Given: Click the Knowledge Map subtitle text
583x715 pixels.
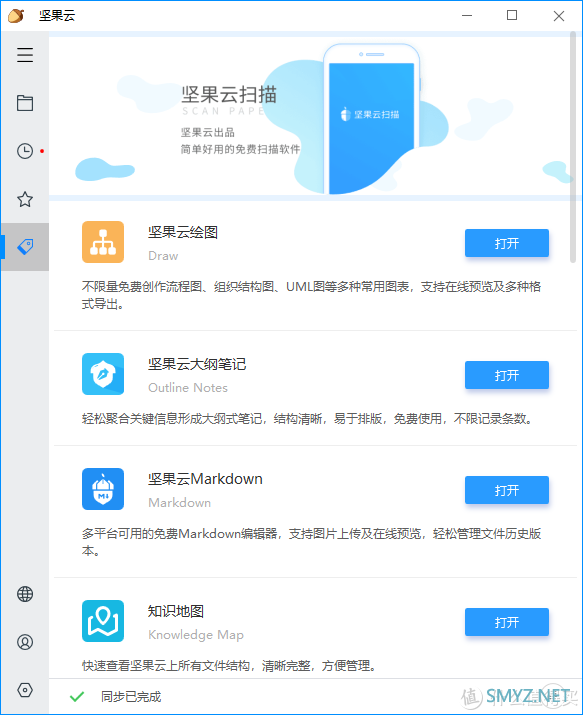Looking at the screenshot, I should point(196,635).
